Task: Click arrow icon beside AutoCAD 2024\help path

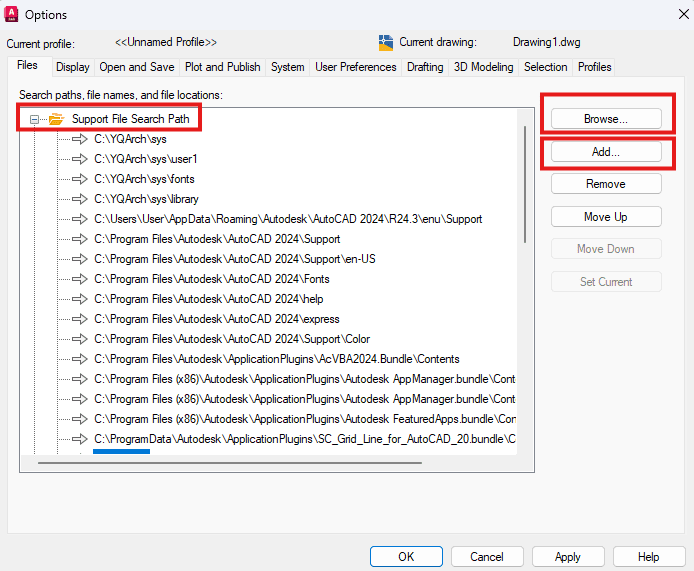Action: (80, 299)
